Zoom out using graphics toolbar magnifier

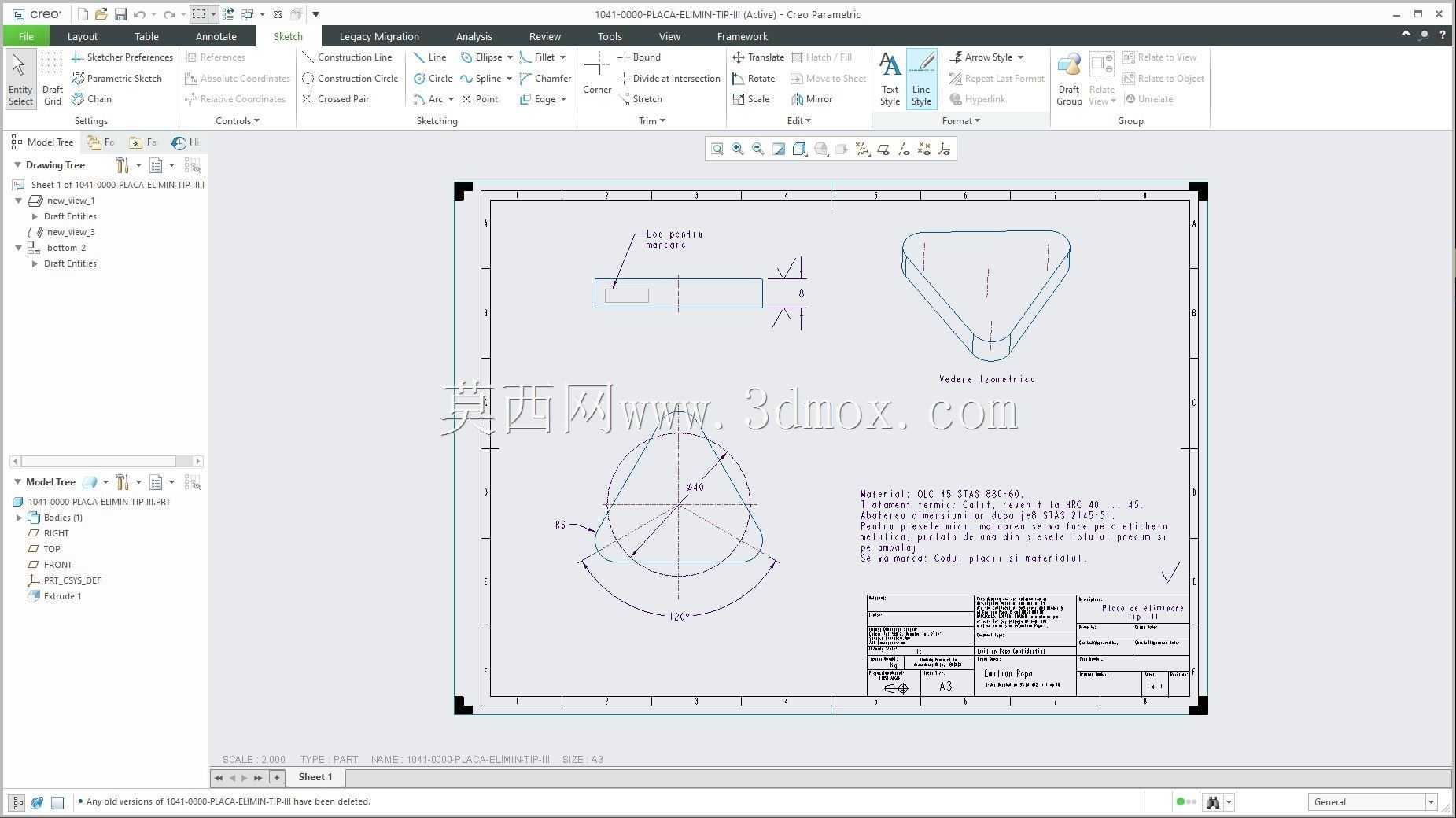(x=757, y=149)
